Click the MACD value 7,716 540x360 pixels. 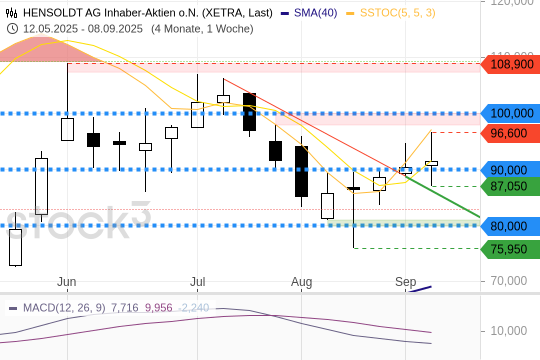click(x=125, y=308)
